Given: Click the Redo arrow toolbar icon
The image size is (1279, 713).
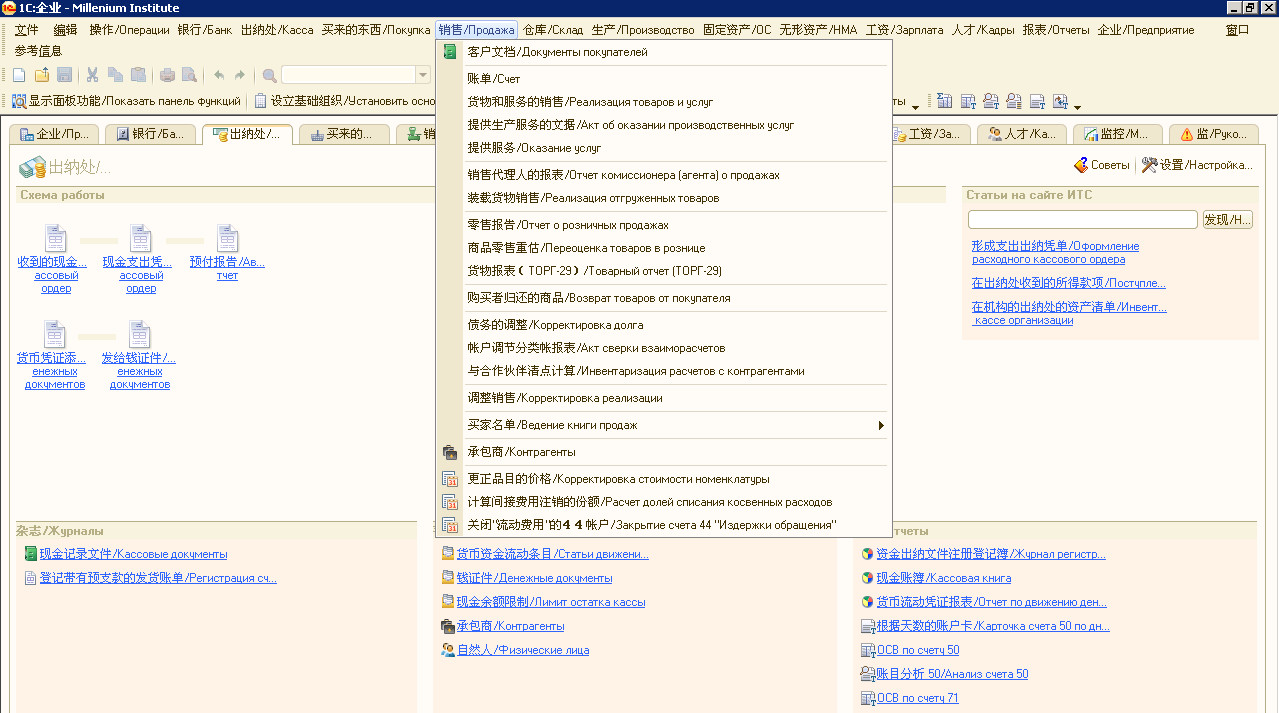Looking at the screenshot, I should [x=240, y=75].
